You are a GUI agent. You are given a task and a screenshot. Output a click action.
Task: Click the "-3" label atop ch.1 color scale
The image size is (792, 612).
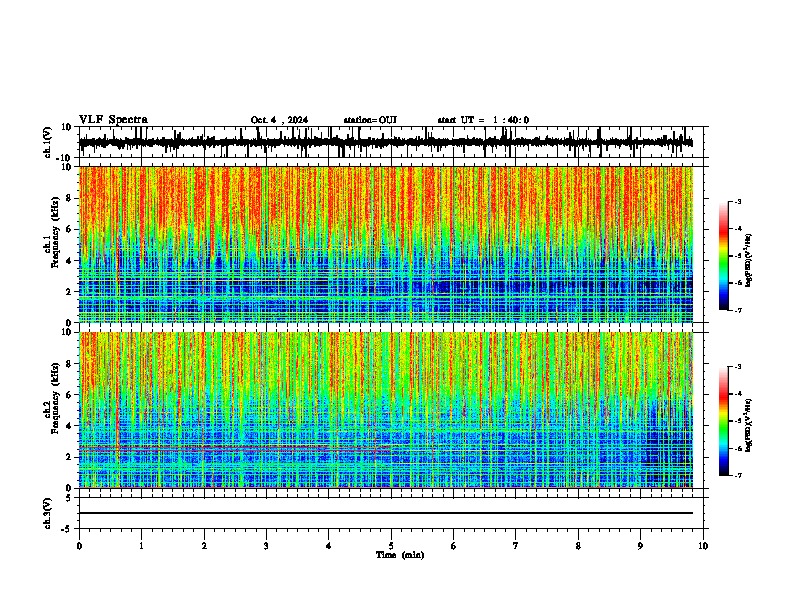[x=737, y=201]
